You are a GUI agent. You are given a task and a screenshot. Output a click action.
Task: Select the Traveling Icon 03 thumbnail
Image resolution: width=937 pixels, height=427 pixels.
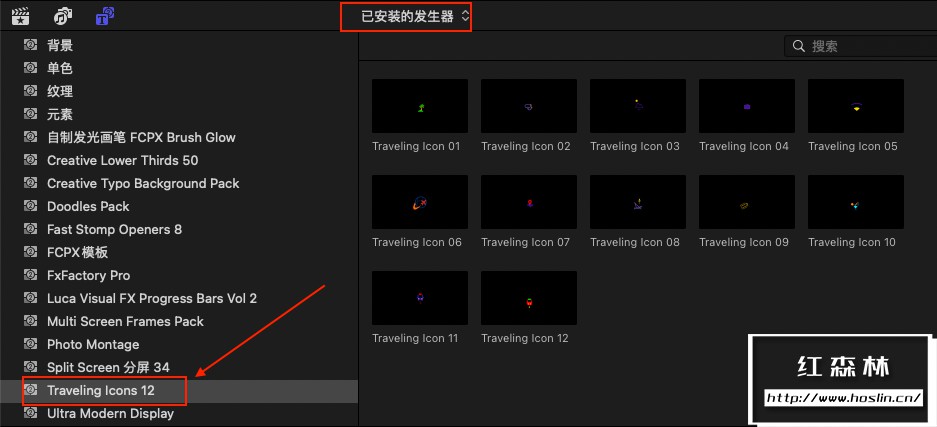pos(638,106)
